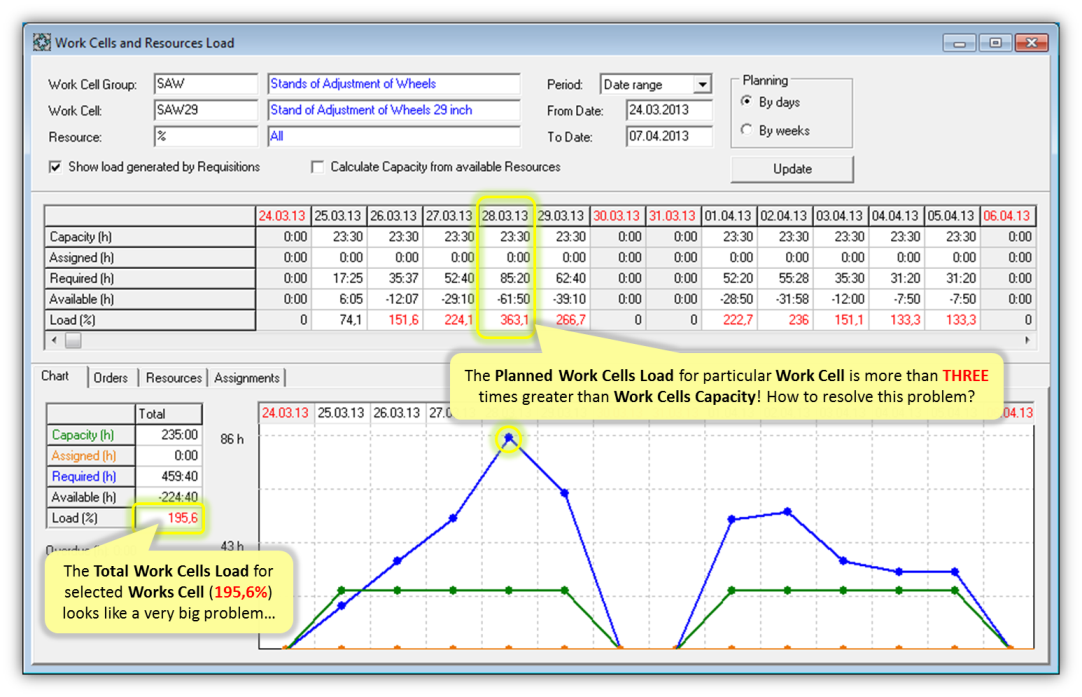The height and width of the screenshot is (697, 1082).
Task: Select the 05.04.13 column header in table
Action: 951,216
